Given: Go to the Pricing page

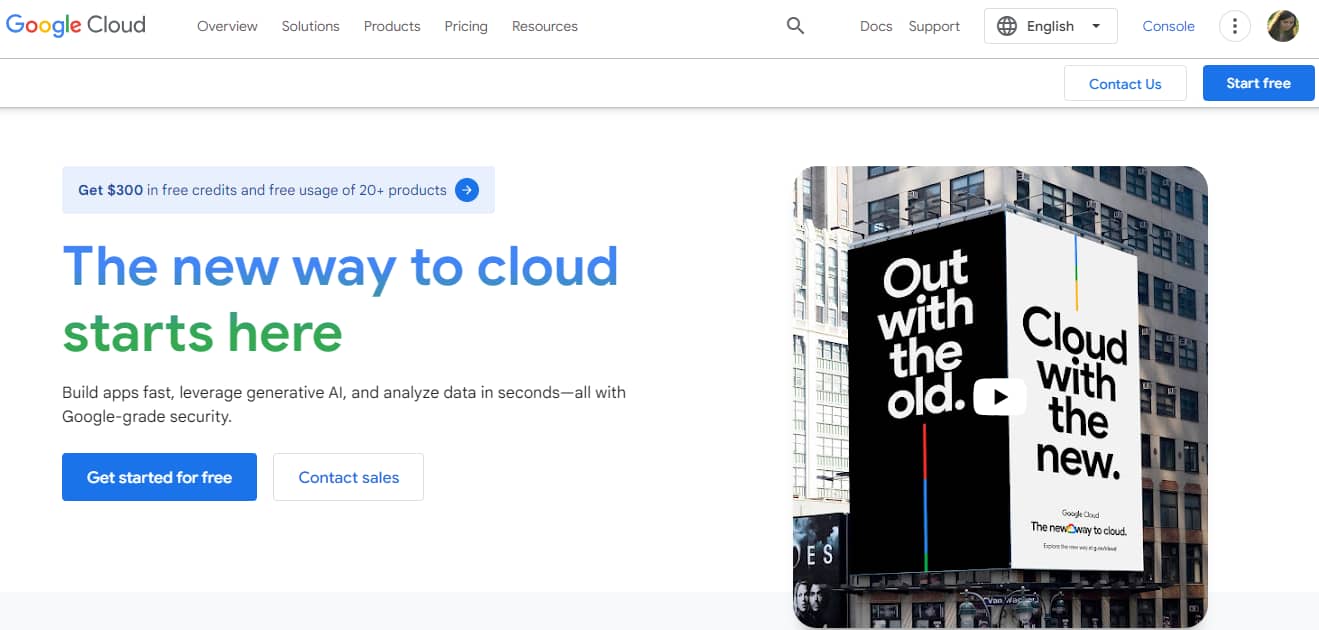Looking at the screenshot, I should (x=466, y=26).
